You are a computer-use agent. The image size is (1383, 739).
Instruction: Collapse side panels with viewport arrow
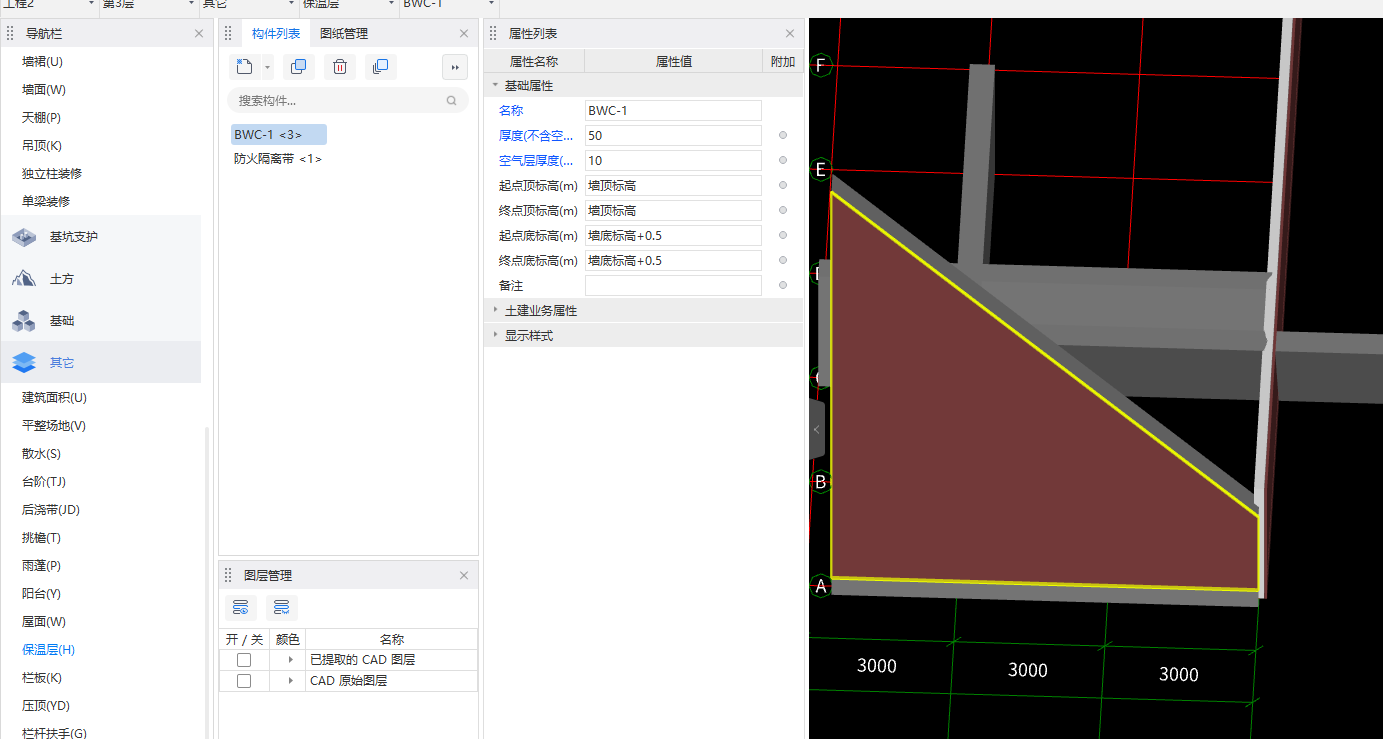817,429
